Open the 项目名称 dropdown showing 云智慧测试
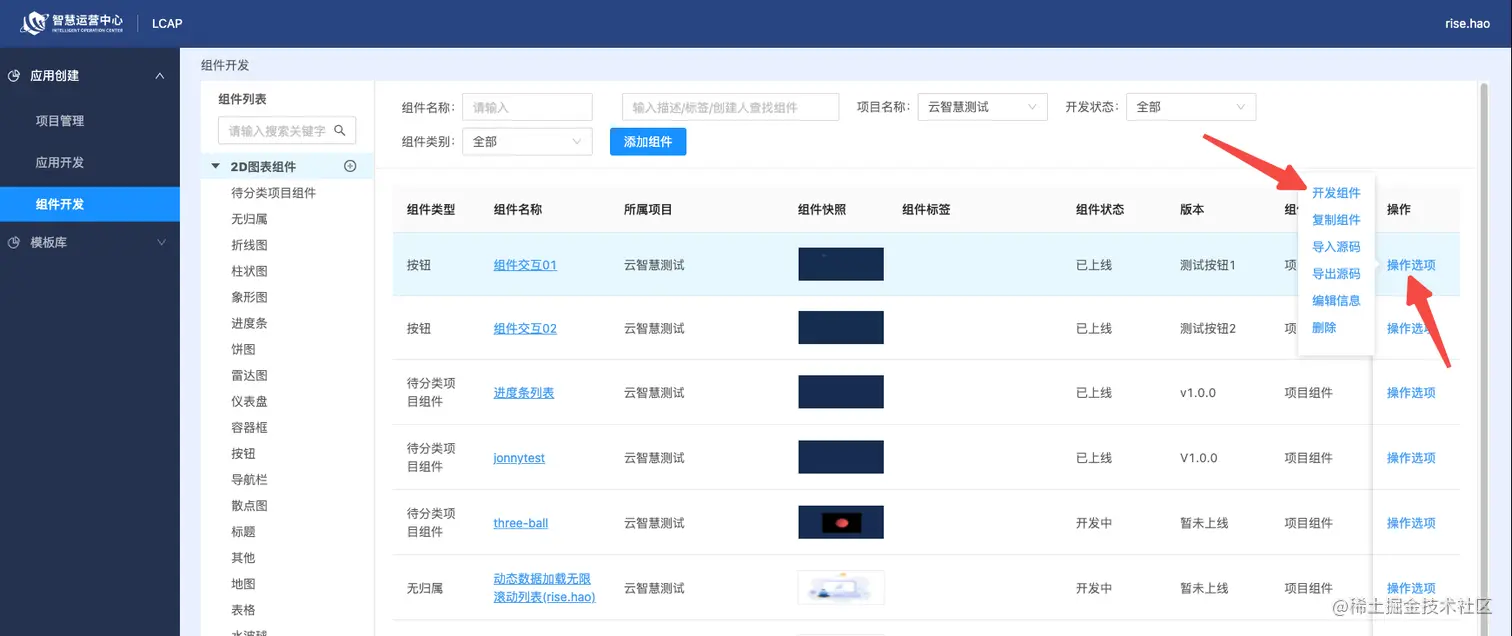This screenshot has height=636, width=1512. pyautogui.click(x=982, y=107)
